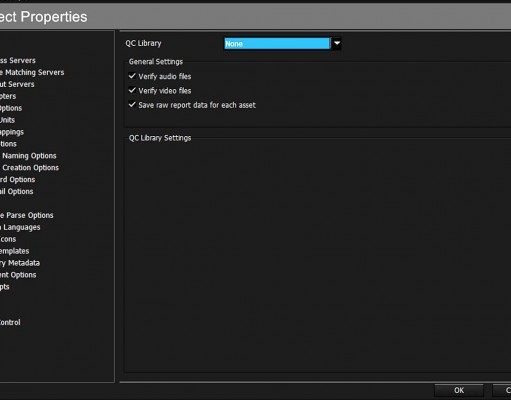Select the None field in QC Library
The width and height of the screenshot is (511, 400).
tap(277, 43)
